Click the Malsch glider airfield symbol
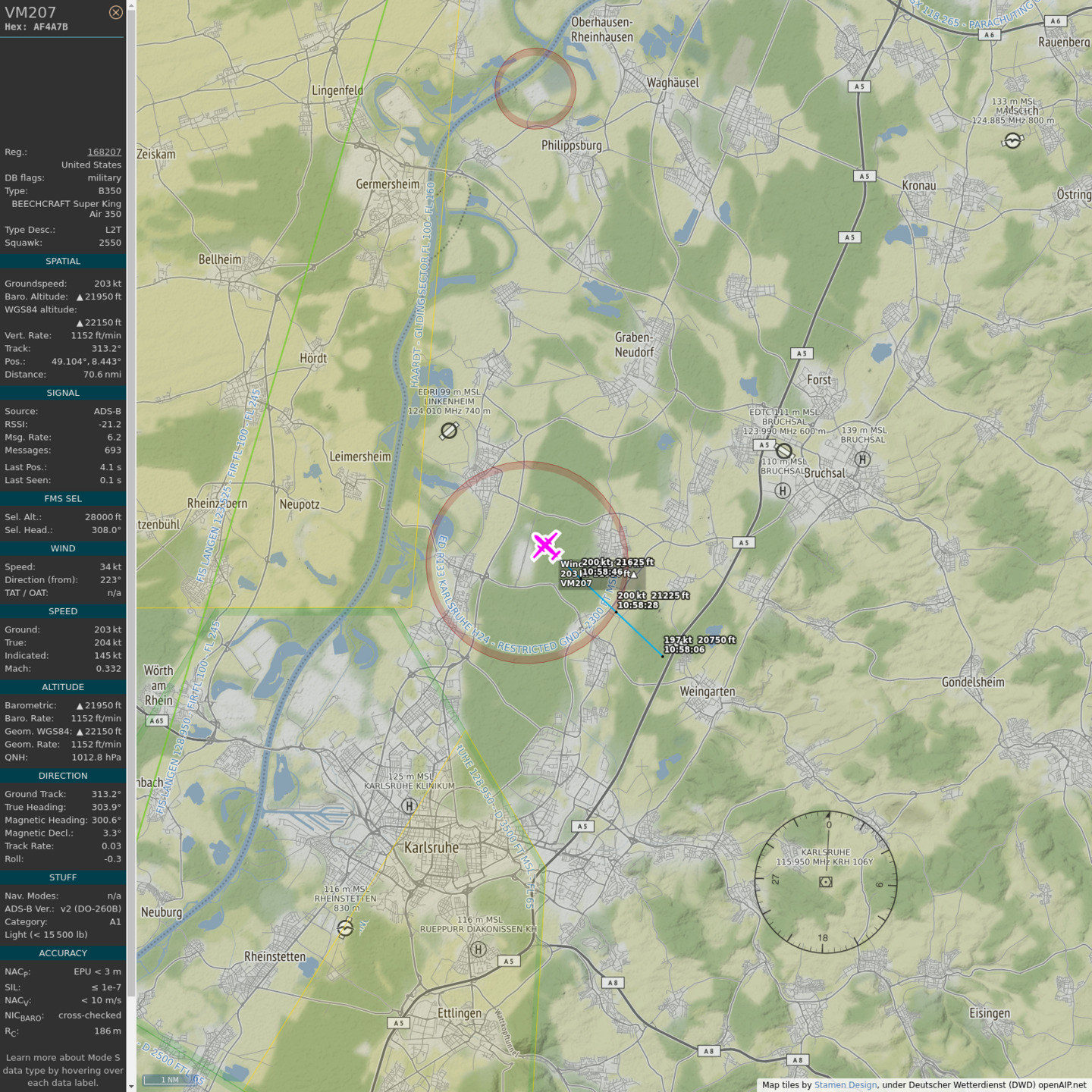1092x1092 pixels. pyautogui.click(x=1012, y=140)
